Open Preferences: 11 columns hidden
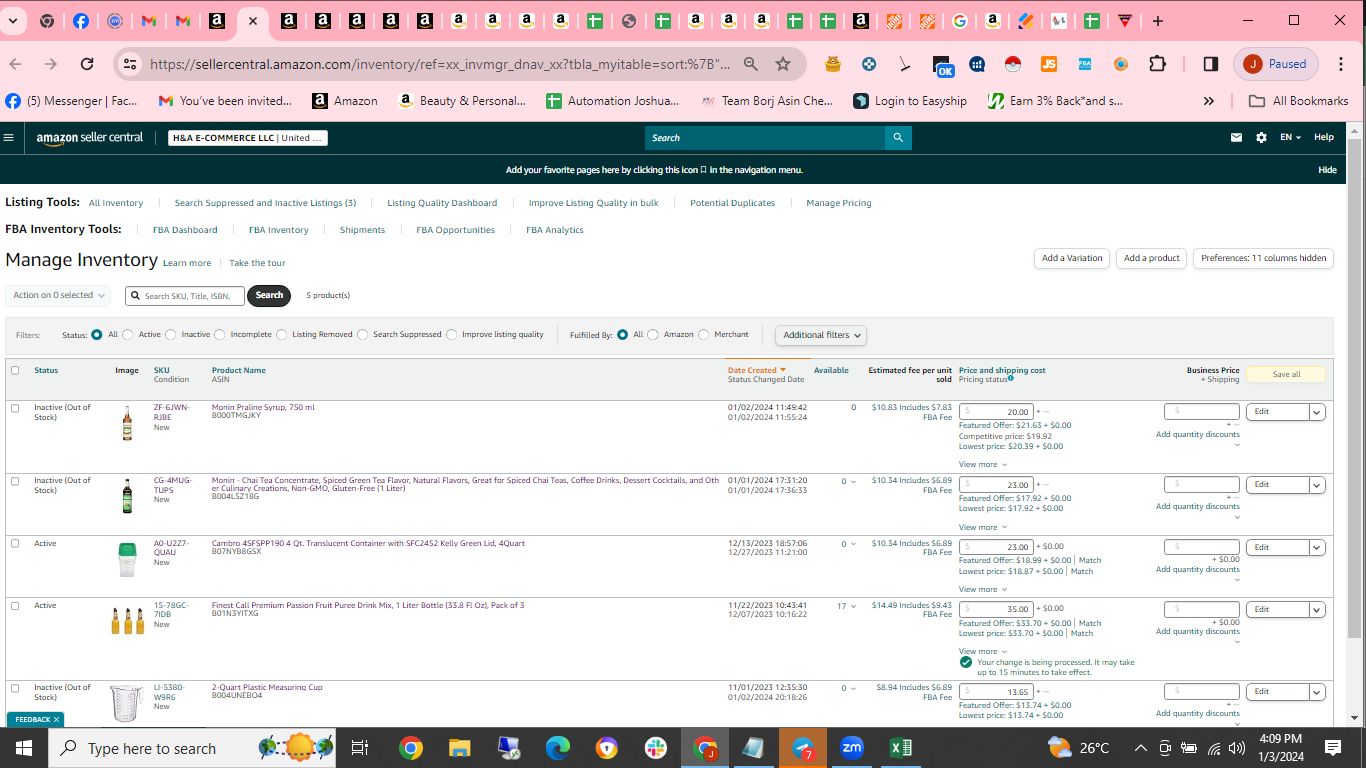Viewport: 1366px width, 768px height. click(1264, 258)
